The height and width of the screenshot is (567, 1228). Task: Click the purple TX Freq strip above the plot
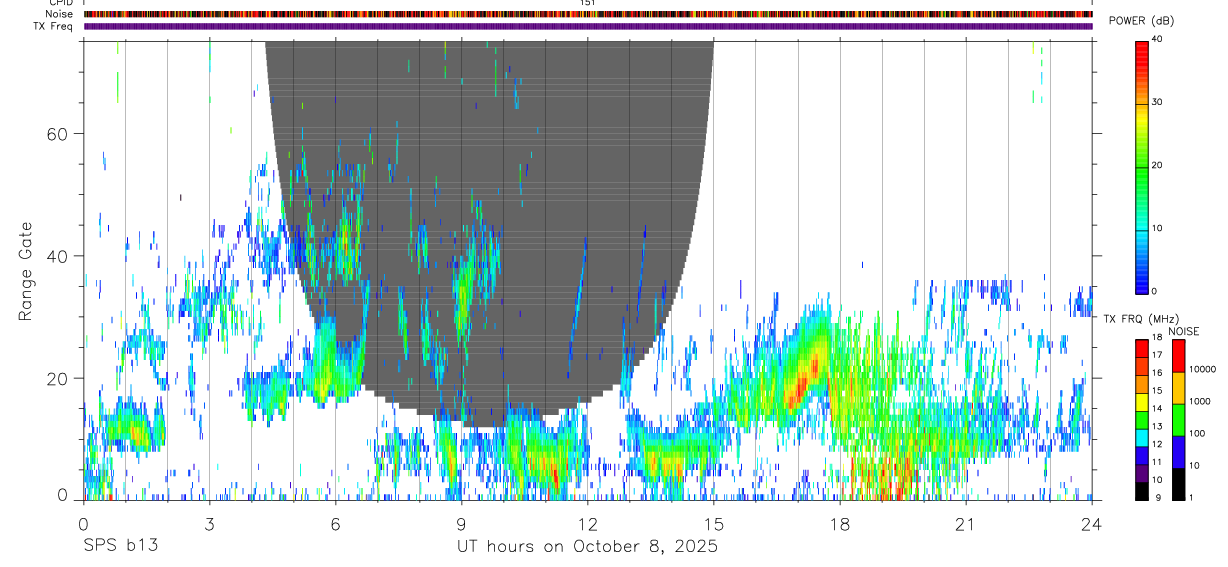pos(588,26)
